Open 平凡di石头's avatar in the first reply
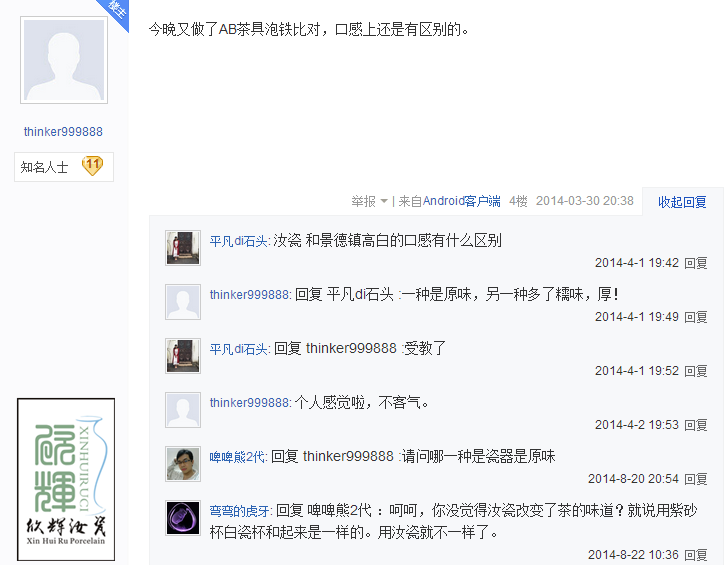This screenshot has height=565, width=728. (x=183, y=248)
